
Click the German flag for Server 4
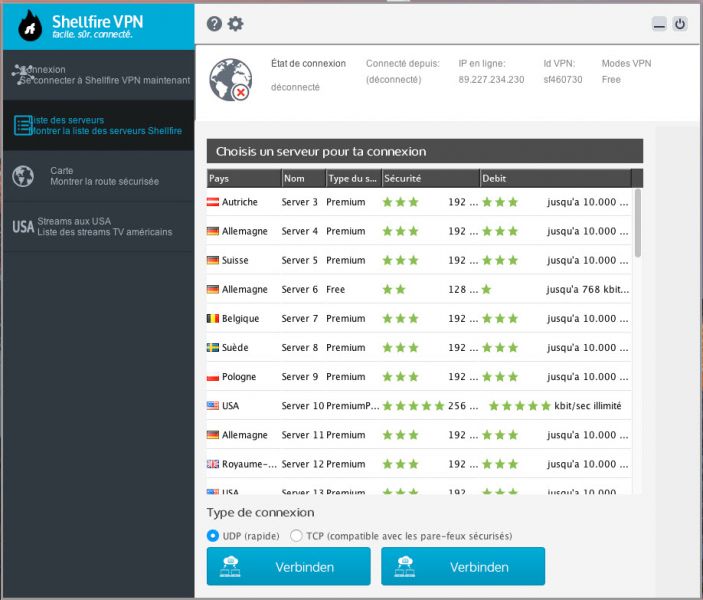[x=213, y=231]
